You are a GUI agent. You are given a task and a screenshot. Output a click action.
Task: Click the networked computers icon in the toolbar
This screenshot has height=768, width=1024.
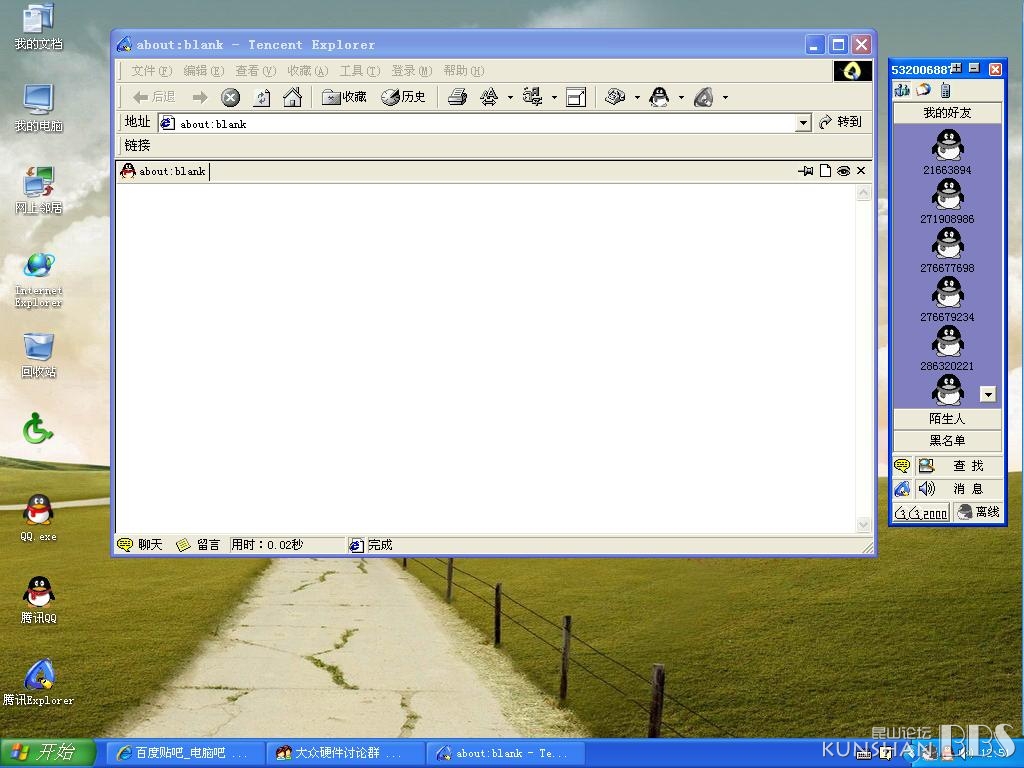pyautogui.click(x=533, y=97)
